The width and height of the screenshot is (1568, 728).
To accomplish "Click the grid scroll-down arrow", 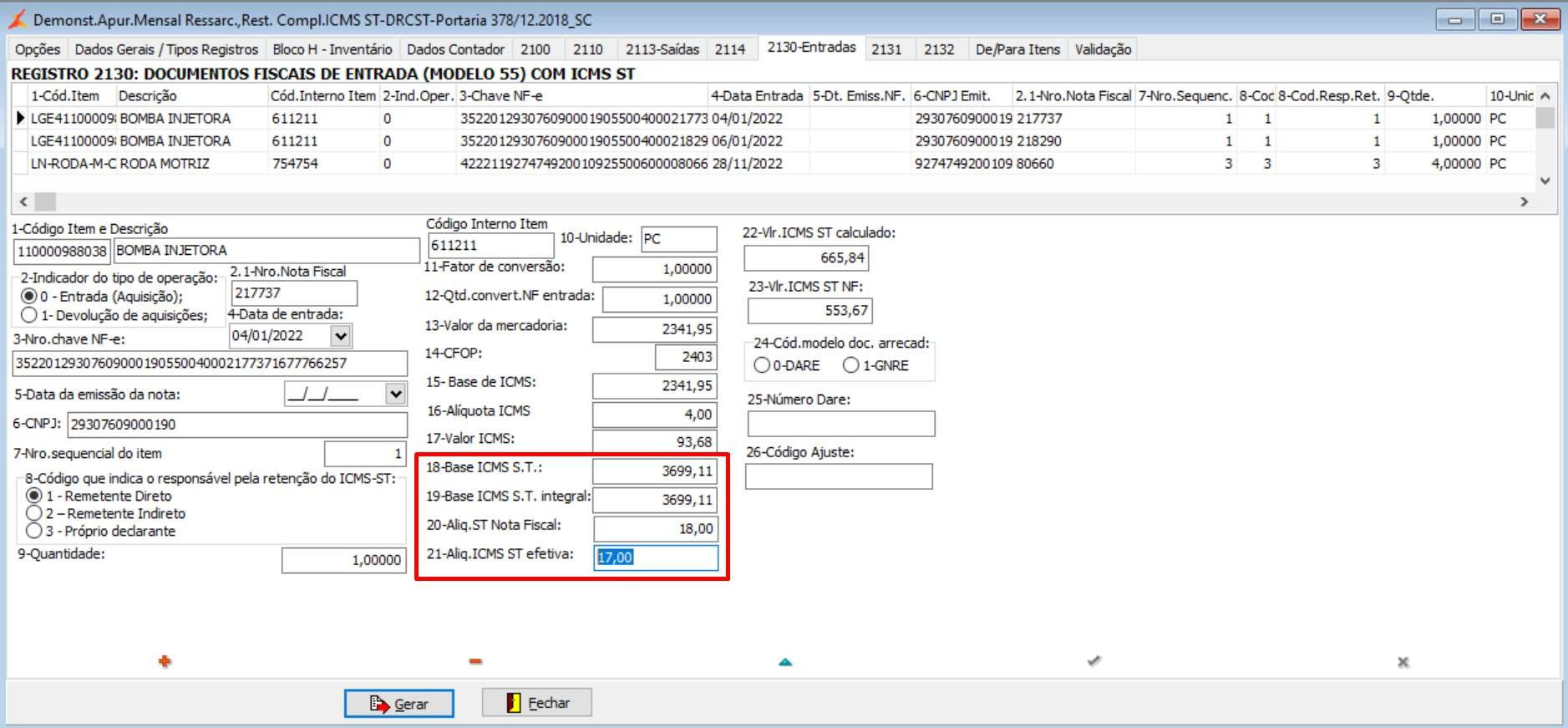I will coord(1545,181).
